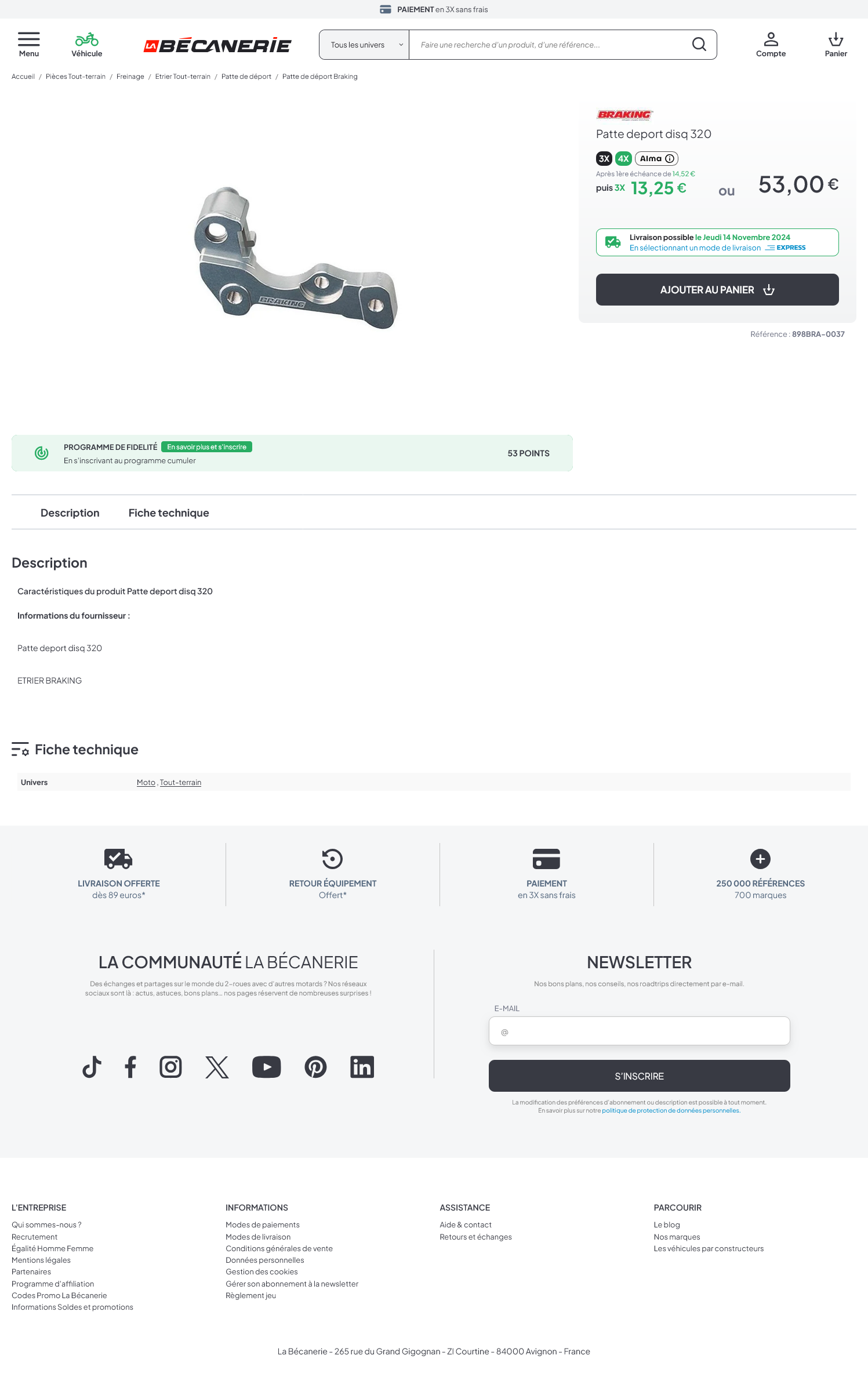Open the hamburger Menu icon

point(29,39)
